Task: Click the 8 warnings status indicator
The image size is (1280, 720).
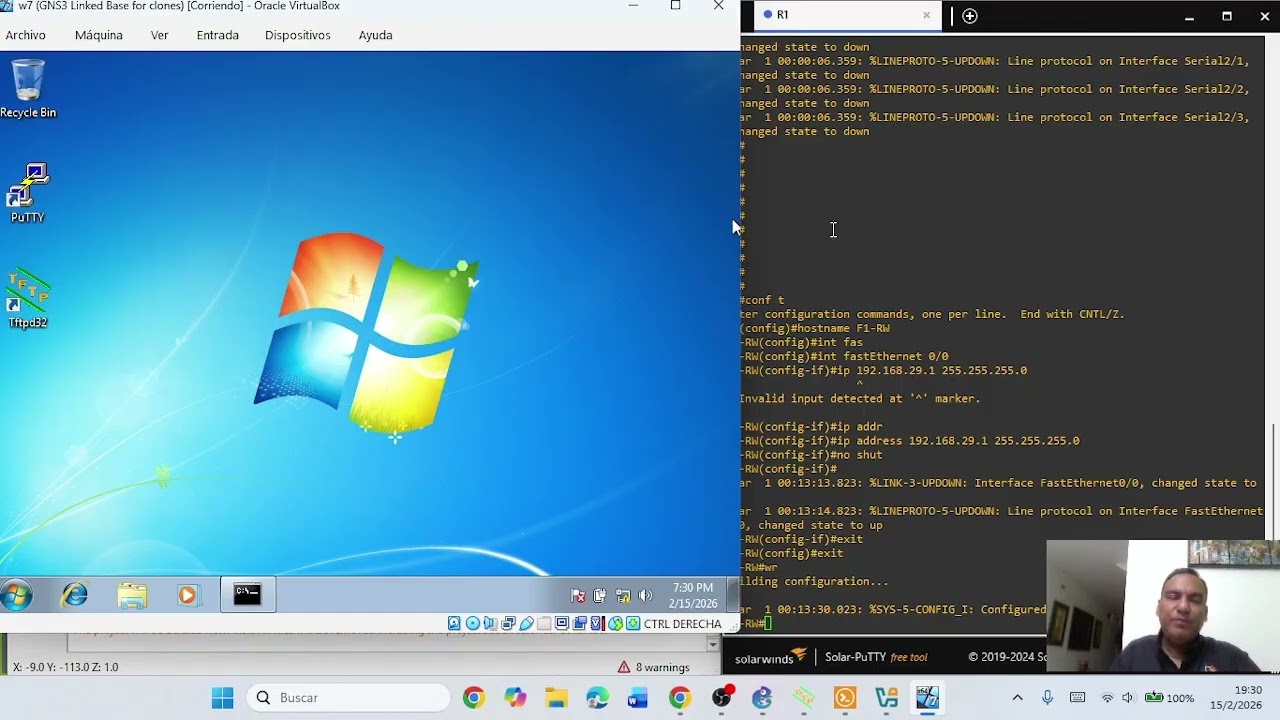Action: (x=654, y=667)
